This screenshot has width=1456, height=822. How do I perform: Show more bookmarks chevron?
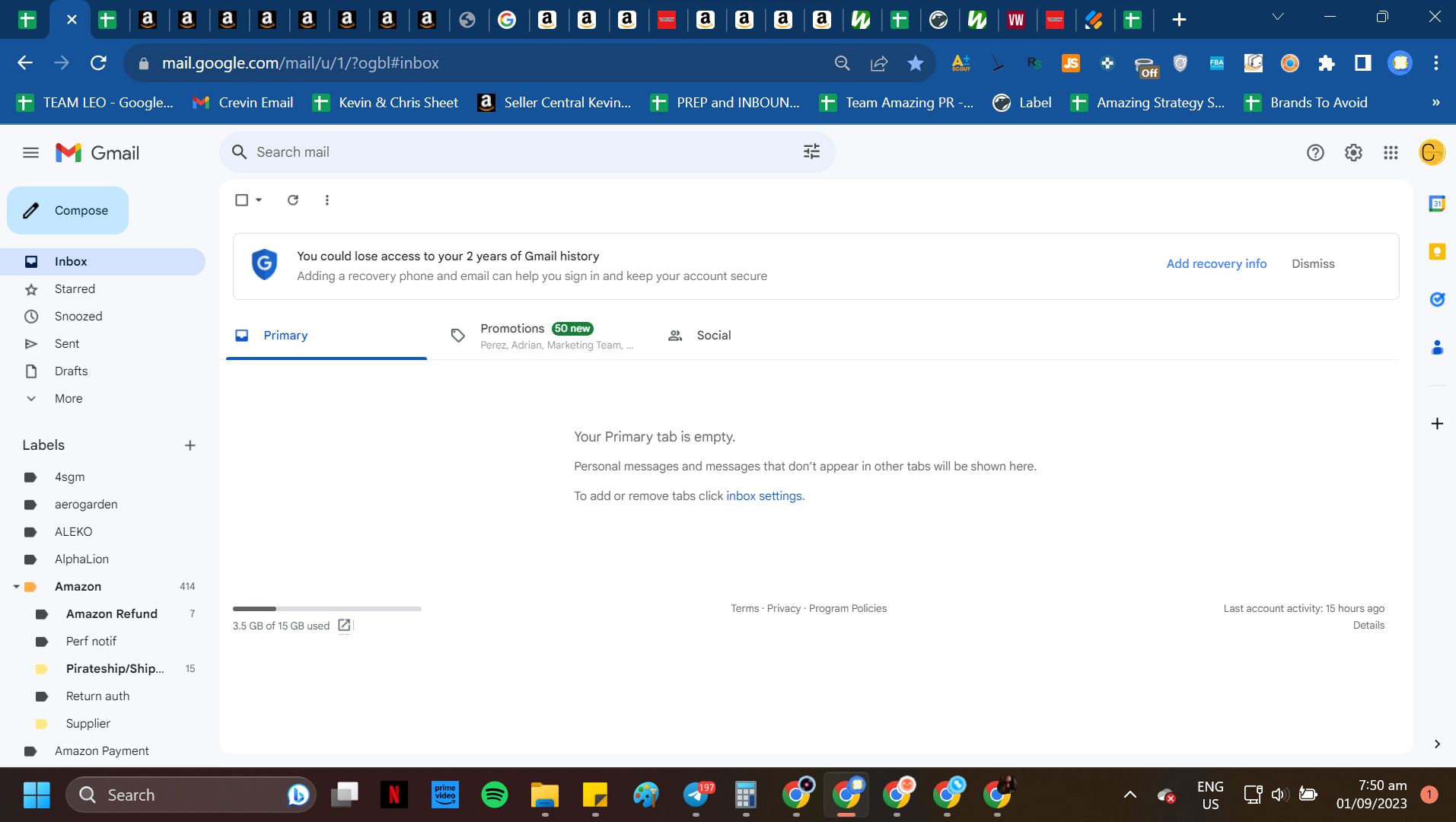(1435, 103)
